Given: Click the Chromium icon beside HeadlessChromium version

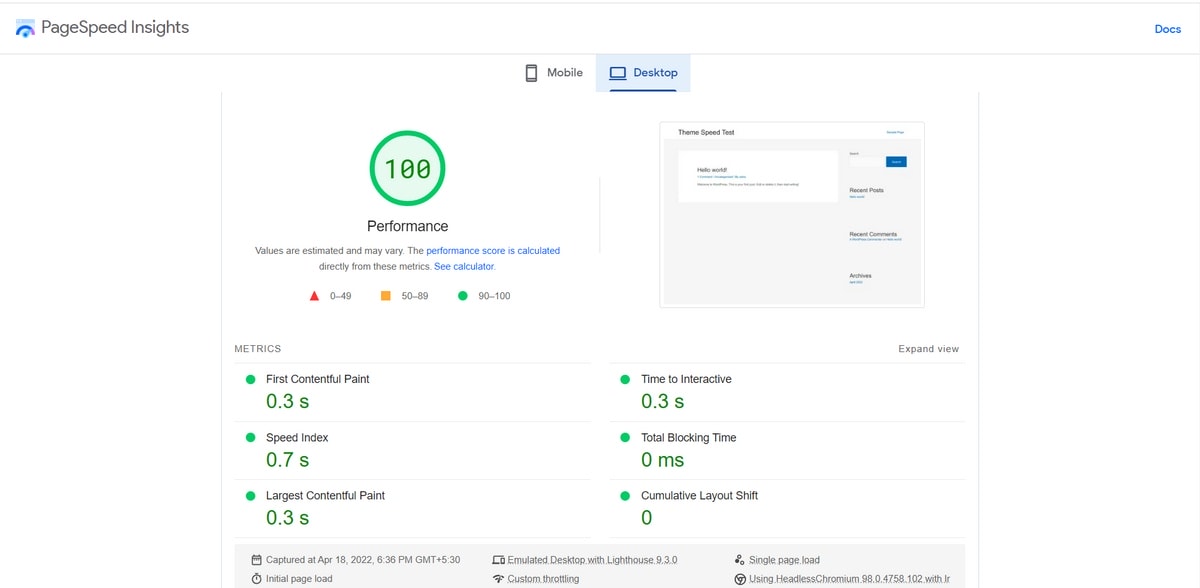Looking at the screenshot, I should click(738, 578).
